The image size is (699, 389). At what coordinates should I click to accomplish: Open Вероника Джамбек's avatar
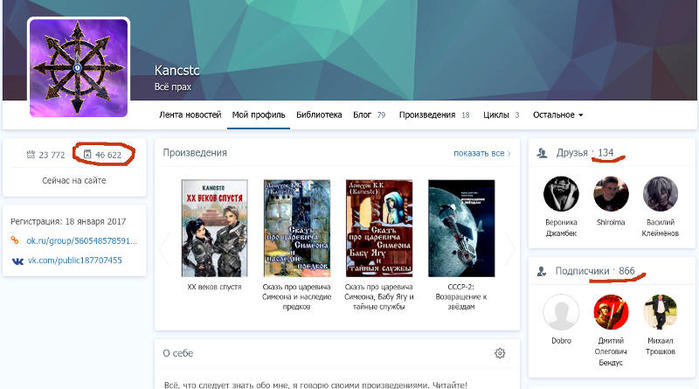click(x=561, y=194)
